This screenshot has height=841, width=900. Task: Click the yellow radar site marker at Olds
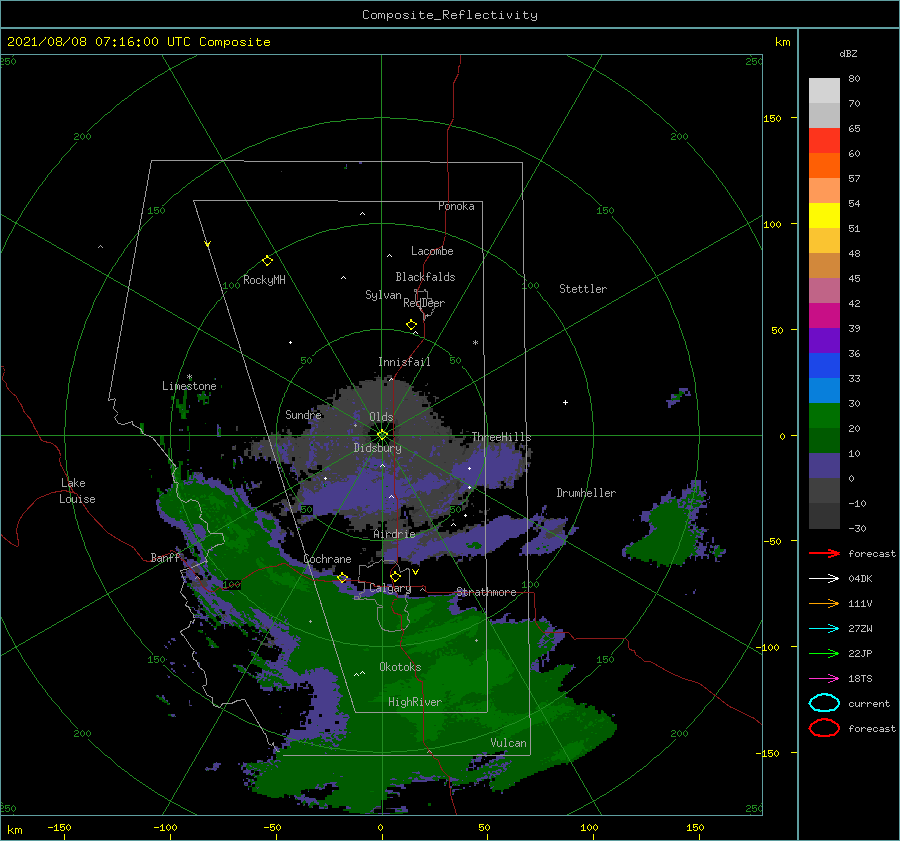point(382,435)
